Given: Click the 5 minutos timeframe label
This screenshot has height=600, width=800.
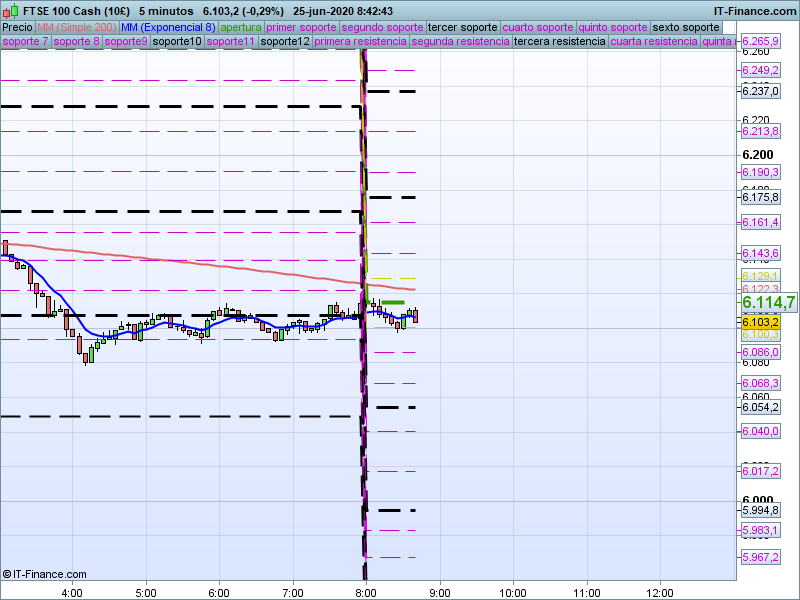Looking at the screenshot, I should [167, 9].
